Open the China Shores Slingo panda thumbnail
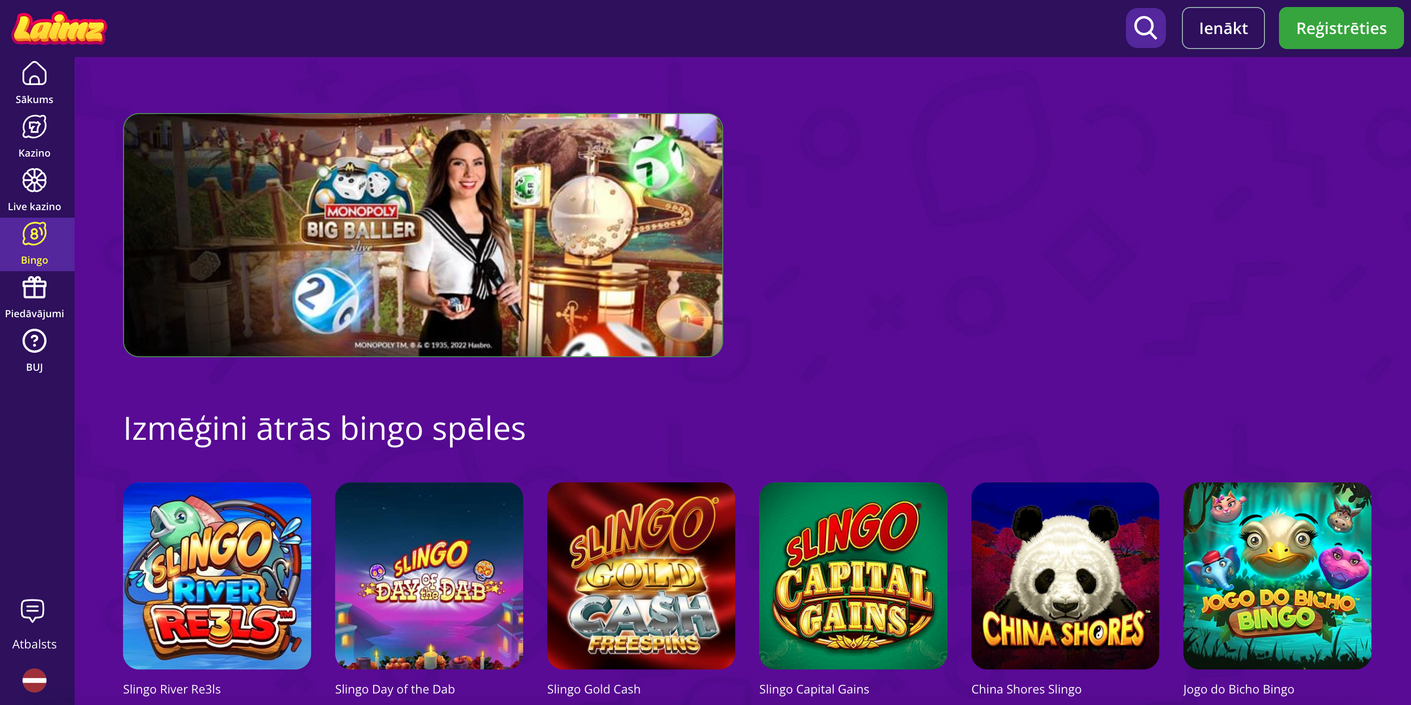 pos(1065,576)
